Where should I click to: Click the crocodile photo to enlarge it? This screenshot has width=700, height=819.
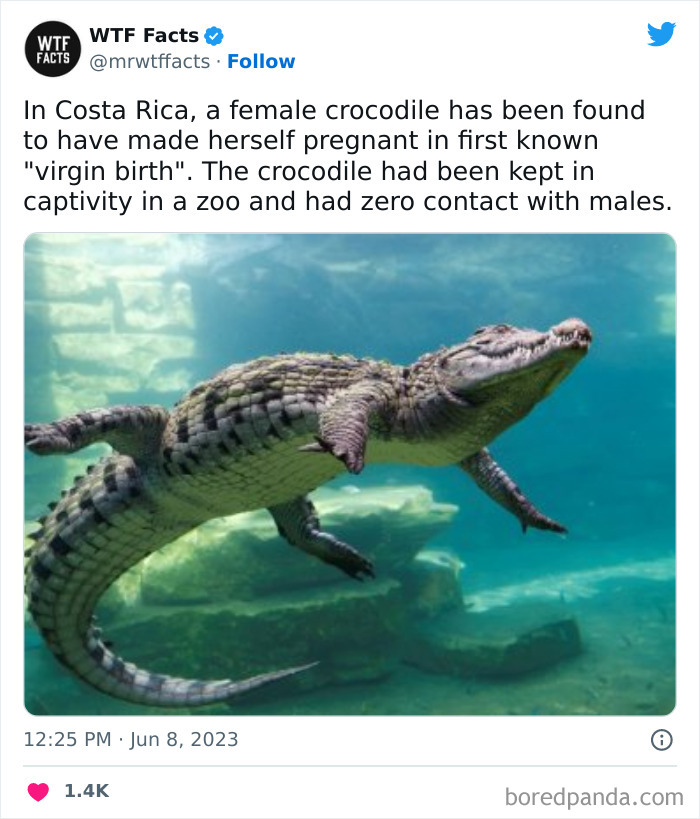pos(350,471)
